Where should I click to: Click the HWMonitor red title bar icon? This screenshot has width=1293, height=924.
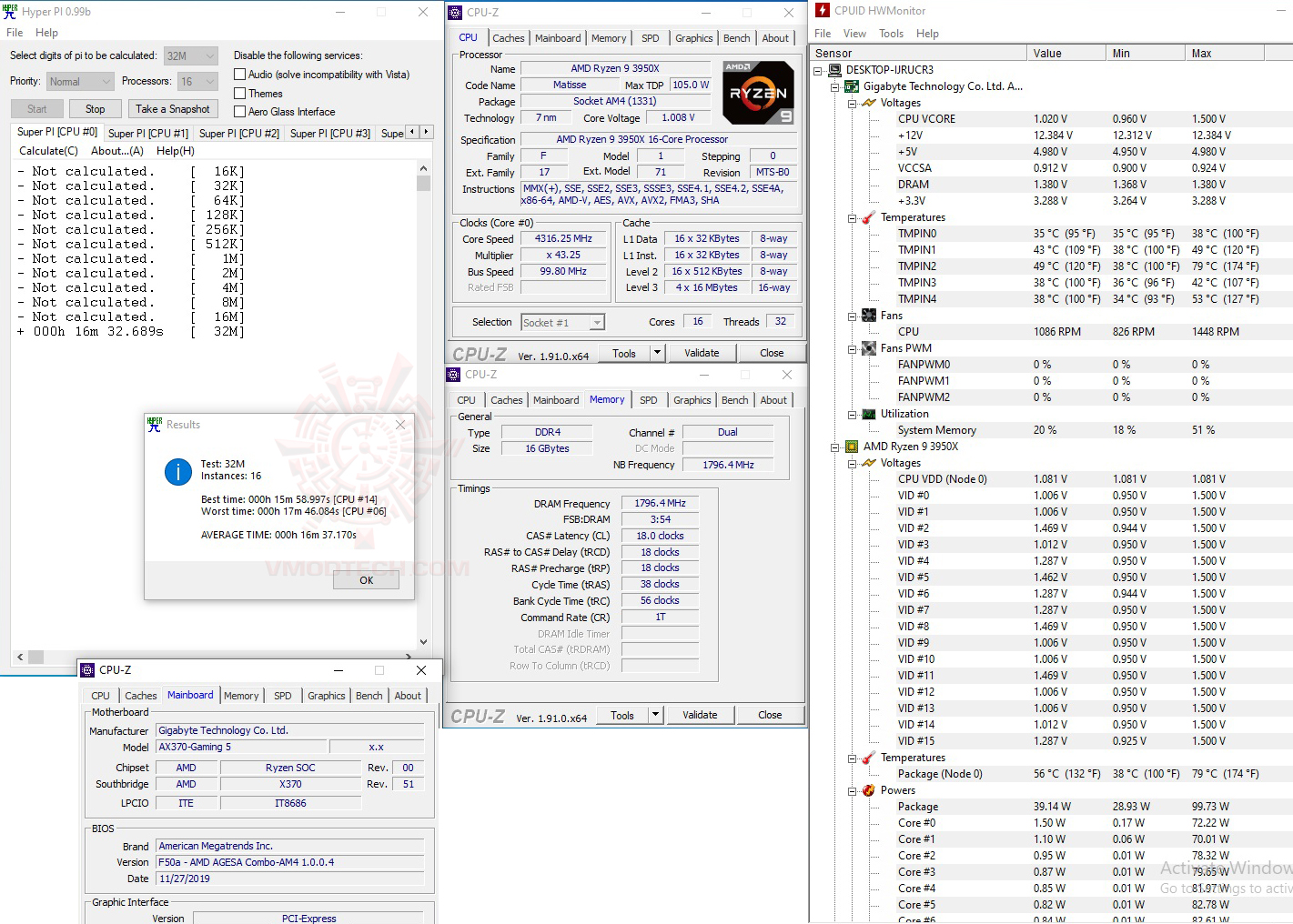coord(823,11)
